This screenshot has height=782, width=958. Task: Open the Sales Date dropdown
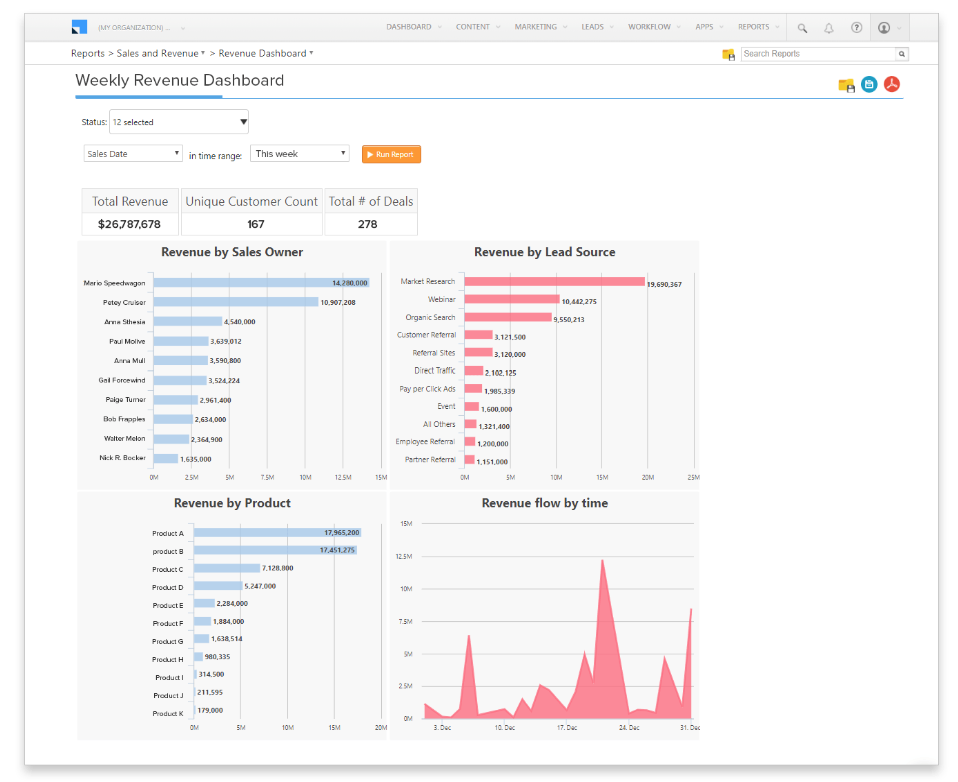click(133, 153)
